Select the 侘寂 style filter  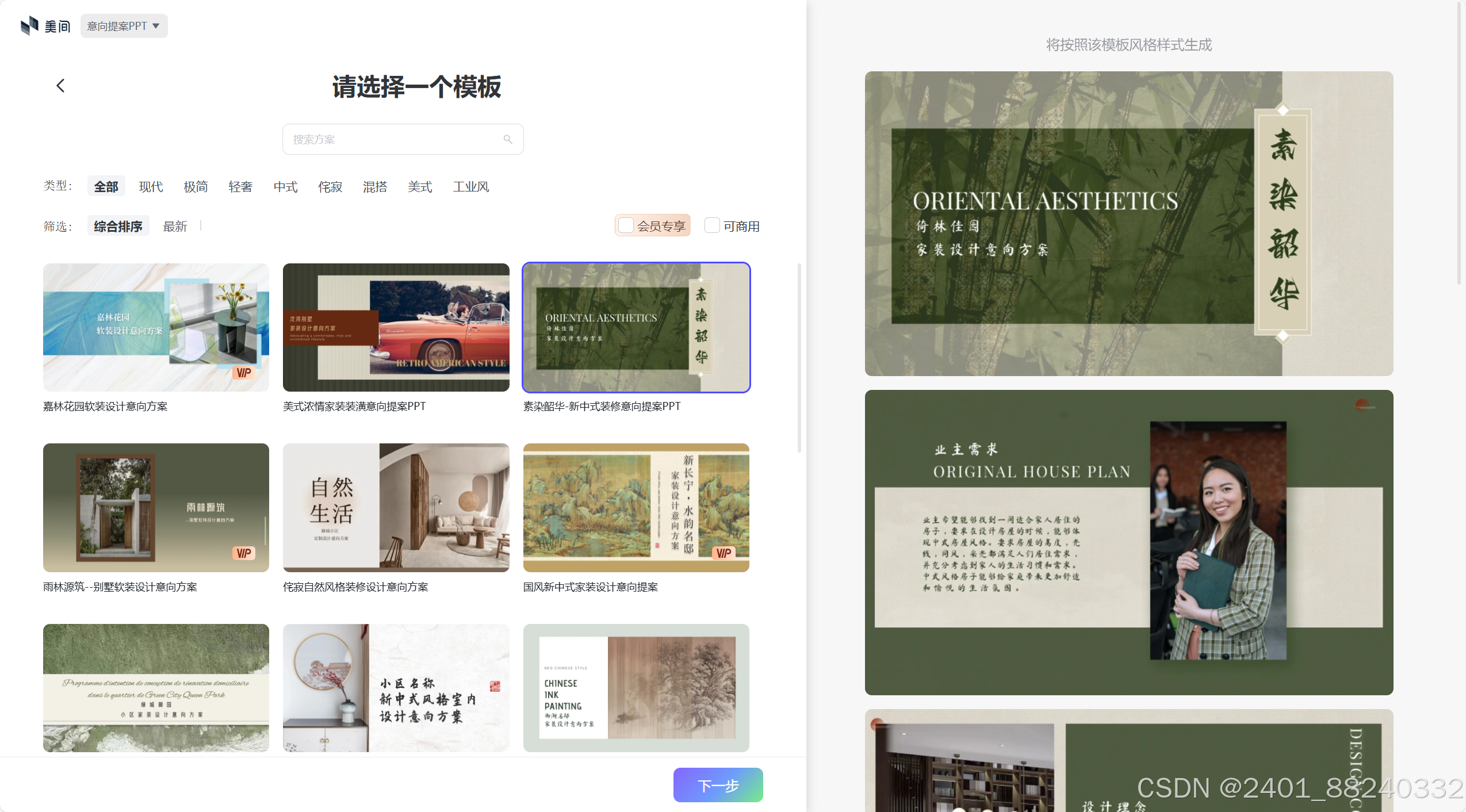(x=330, y=186)
